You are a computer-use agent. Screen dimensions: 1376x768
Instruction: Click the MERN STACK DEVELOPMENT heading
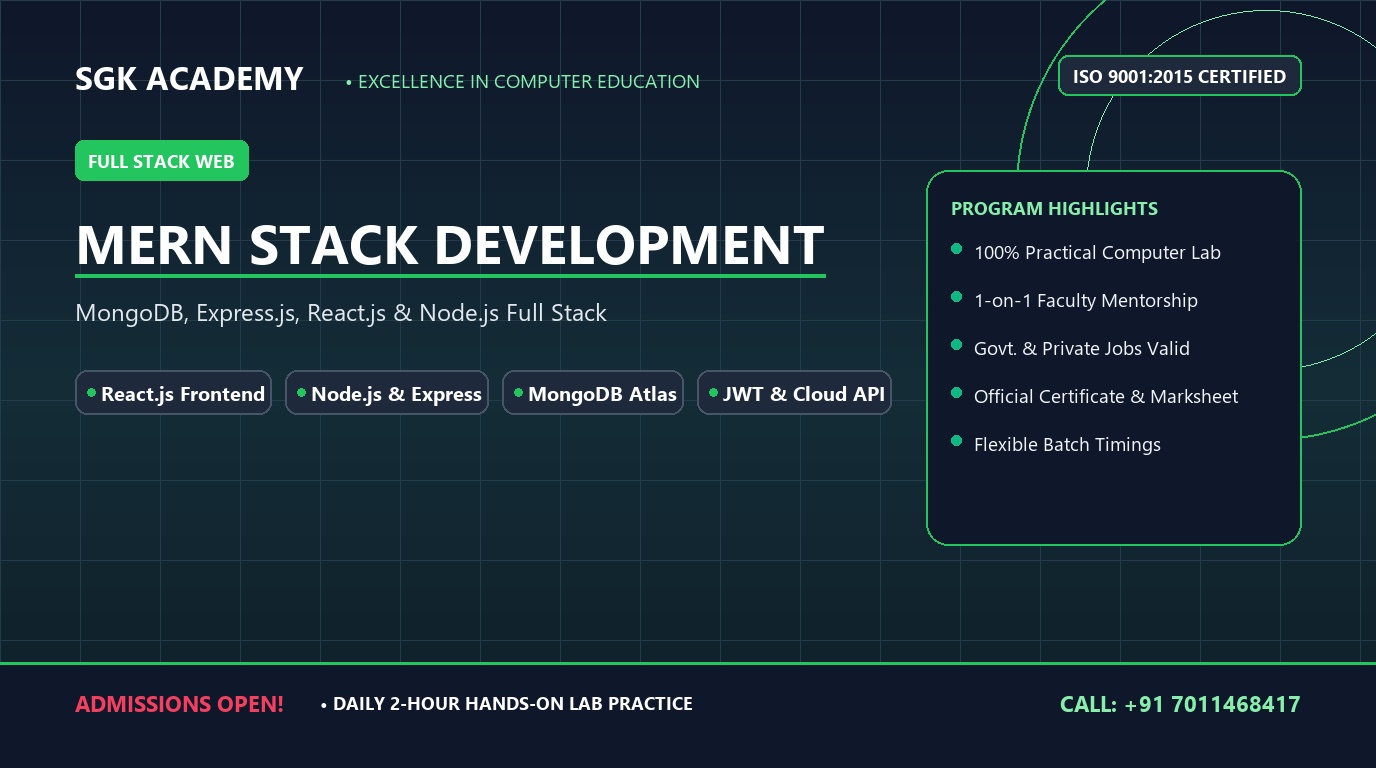[450, 245]
